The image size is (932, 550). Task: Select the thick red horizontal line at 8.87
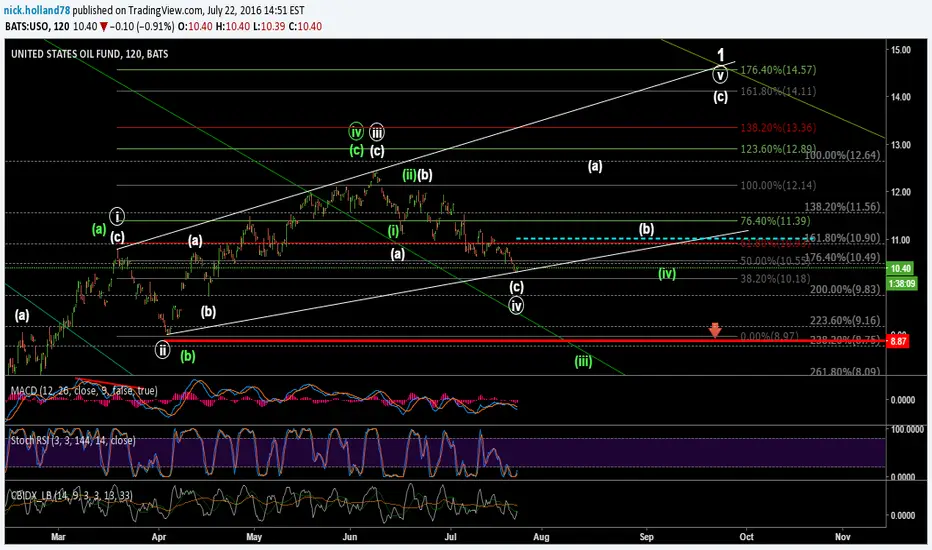[526, 341]
